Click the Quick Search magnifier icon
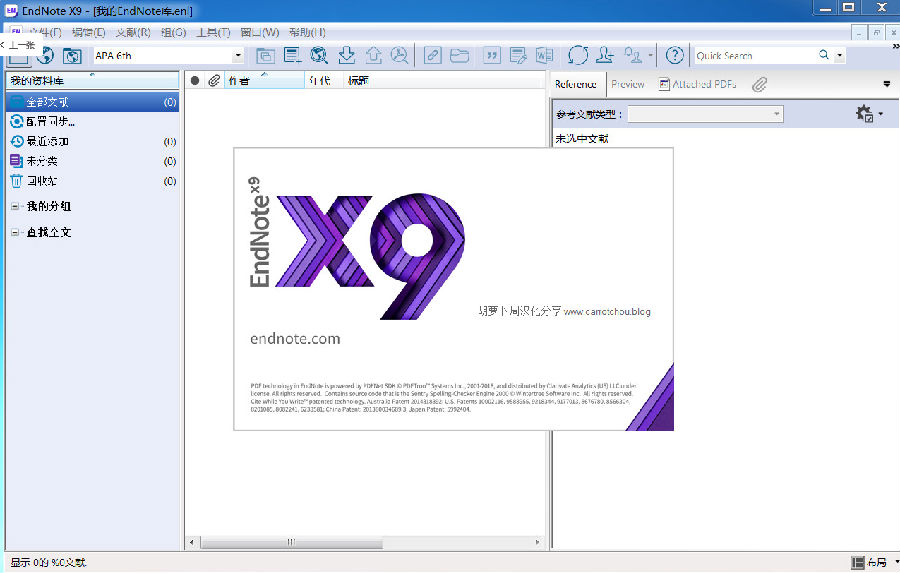The image size is (900, 573). point(824,55)
